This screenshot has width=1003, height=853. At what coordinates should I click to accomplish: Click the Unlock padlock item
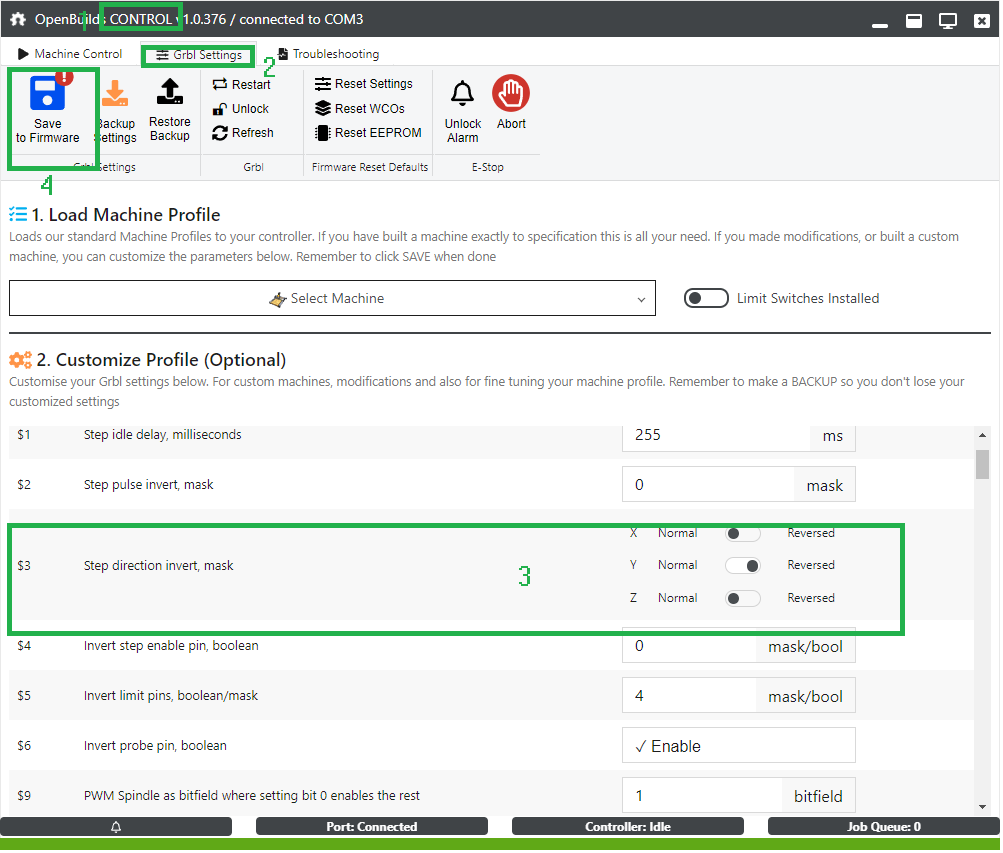click(x=241, y=109)
